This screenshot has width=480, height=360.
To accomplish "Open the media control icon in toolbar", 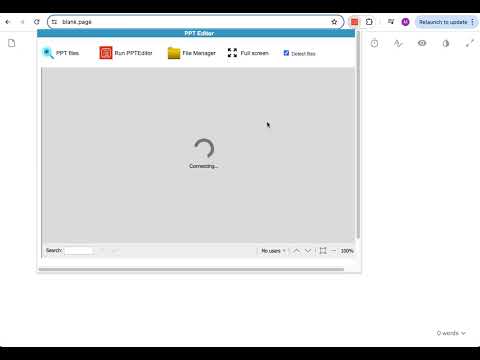I will (x=391, y=22).
